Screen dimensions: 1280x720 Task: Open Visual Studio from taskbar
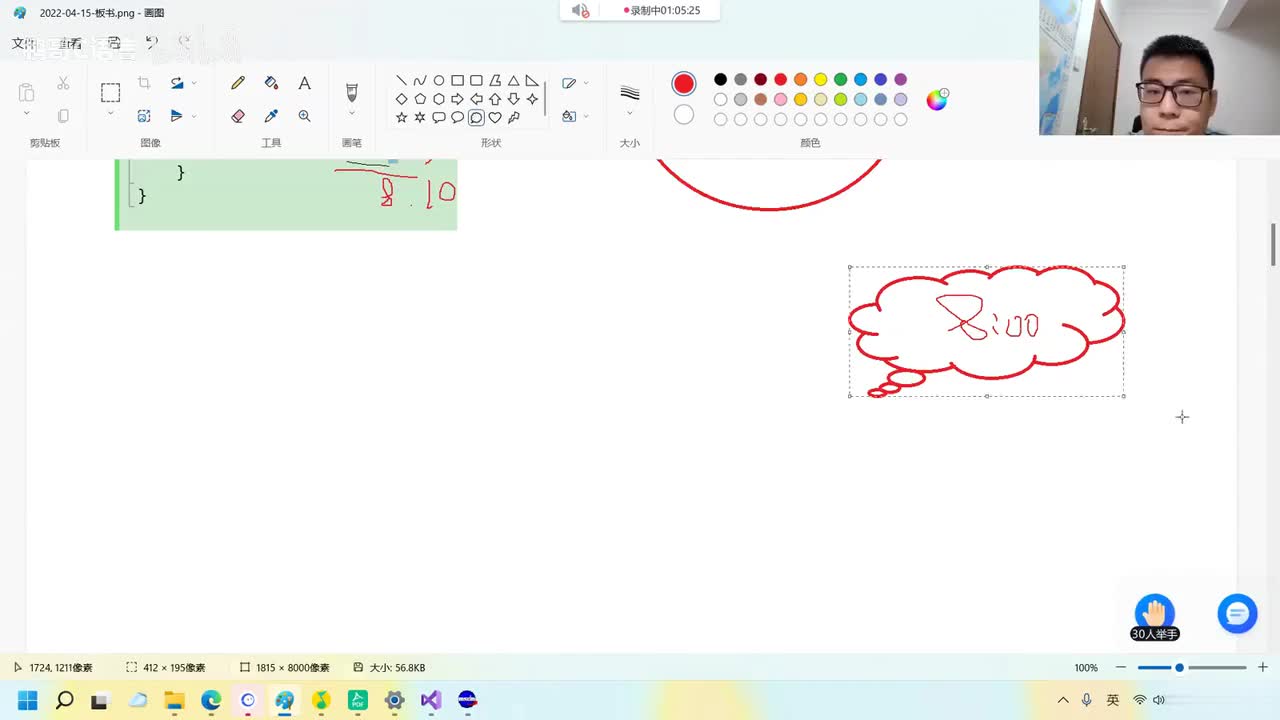click(x=431, y=700)
